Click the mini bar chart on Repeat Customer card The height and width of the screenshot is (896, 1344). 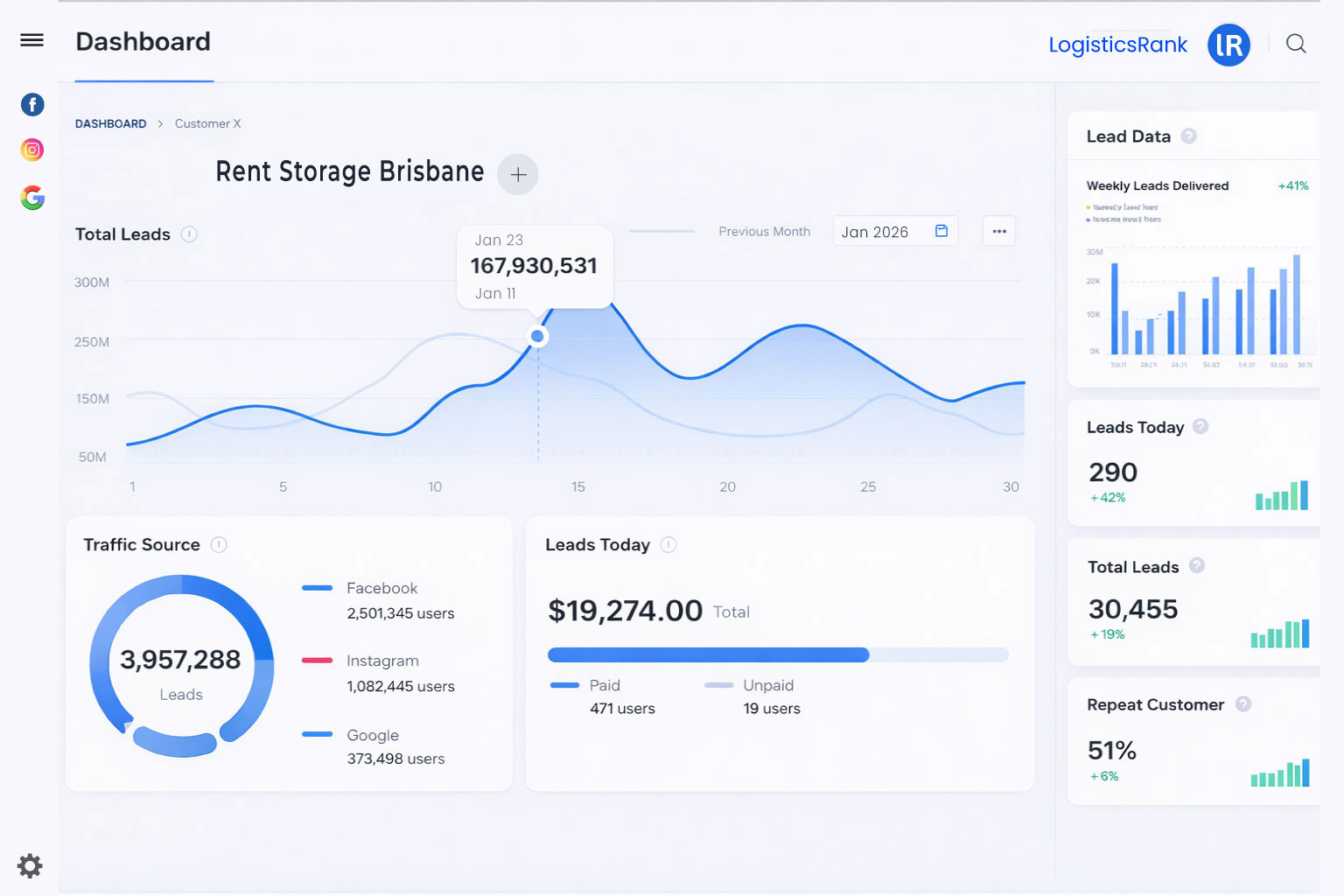1280,773
